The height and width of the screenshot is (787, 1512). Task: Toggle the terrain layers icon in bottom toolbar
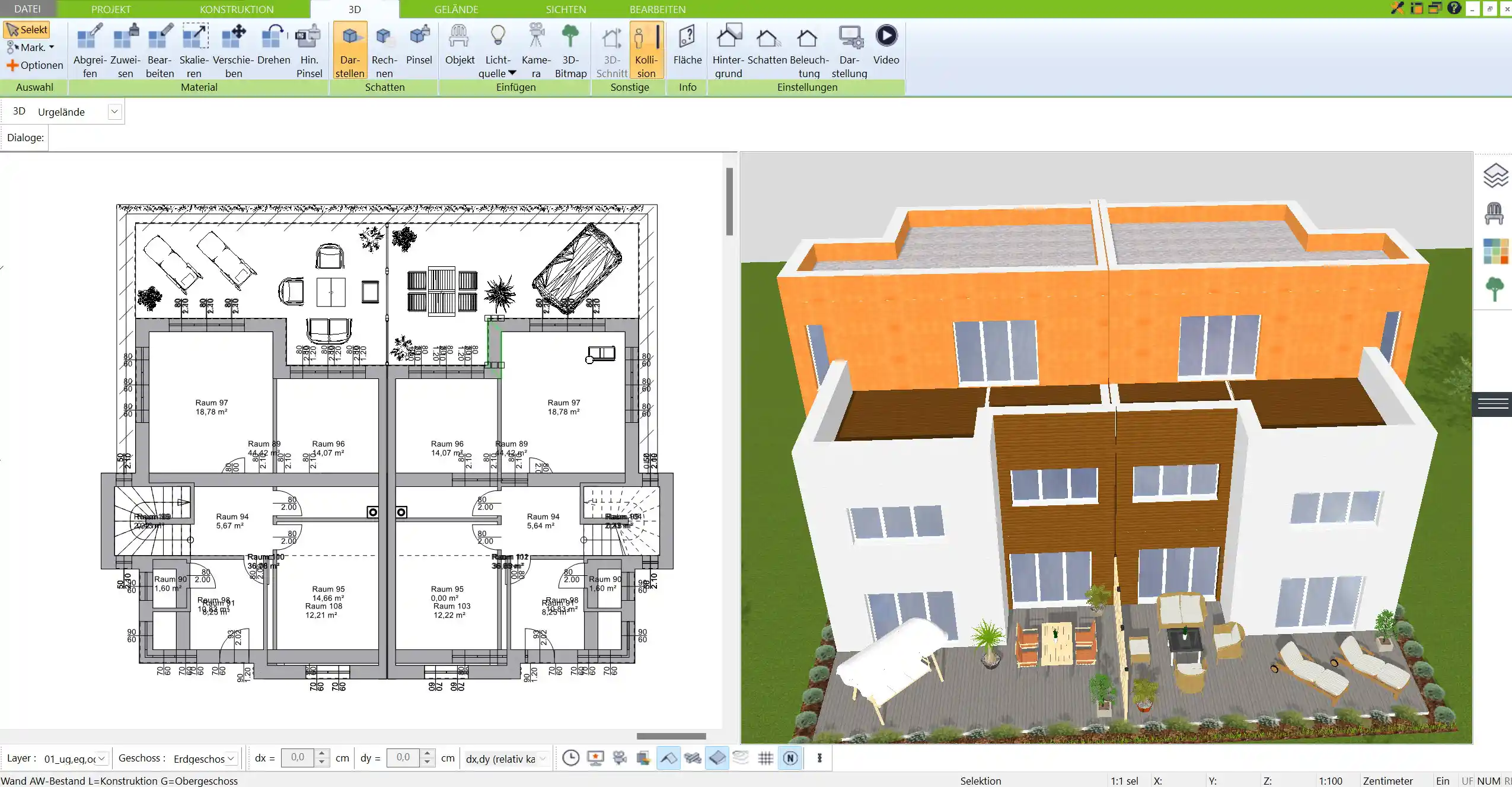point(741,758)
